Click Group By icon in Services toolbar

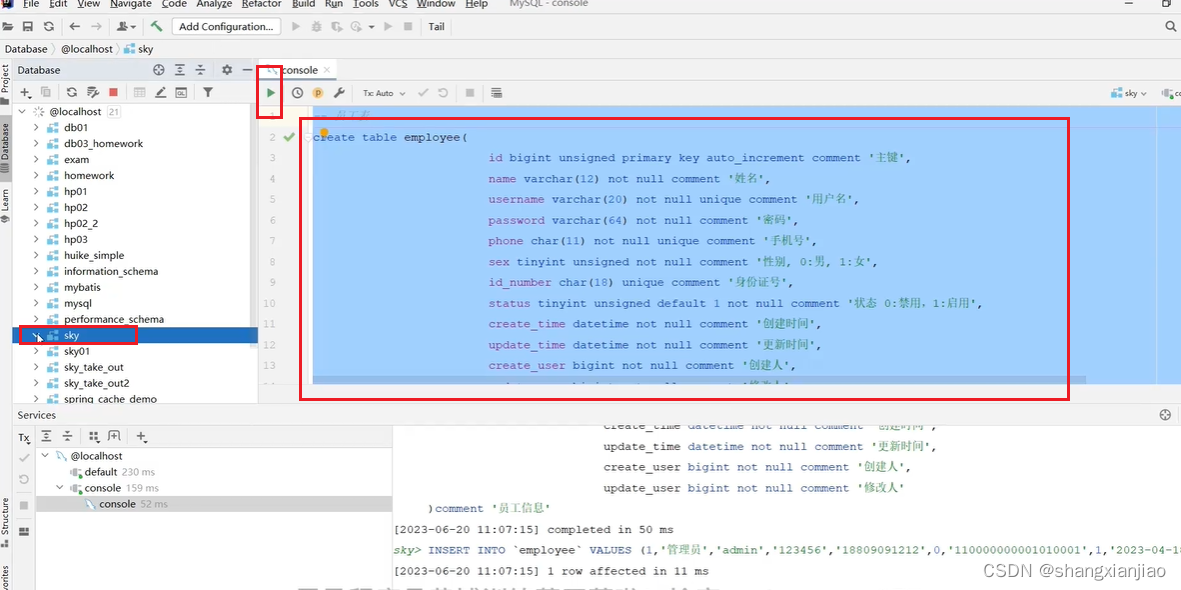coord(93,436)
